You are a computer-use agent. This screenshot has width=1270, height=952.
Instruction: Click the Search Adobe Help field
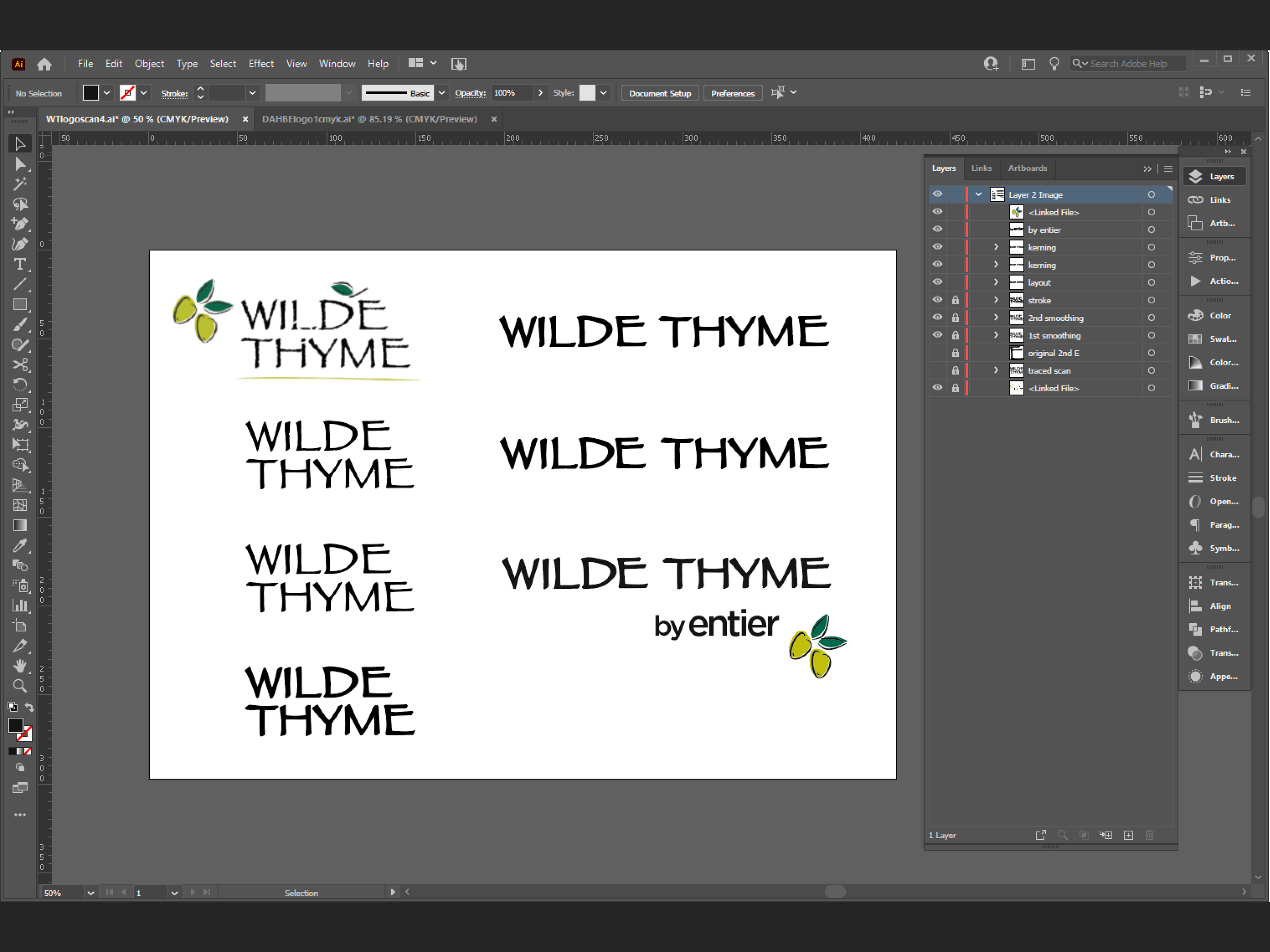coord(1127,64)
